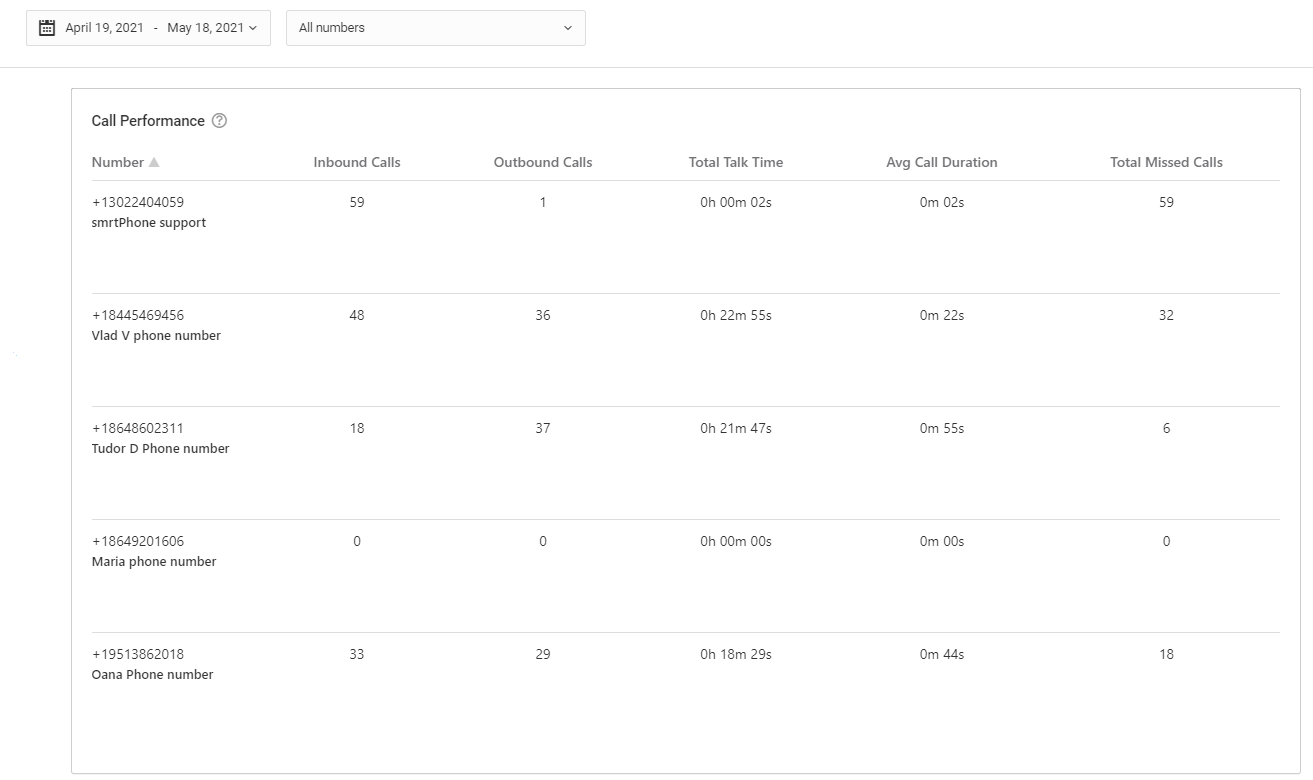1313x780 pixels.
Task: Select Tudor D Phone number entry
Action: coord(160,449)
